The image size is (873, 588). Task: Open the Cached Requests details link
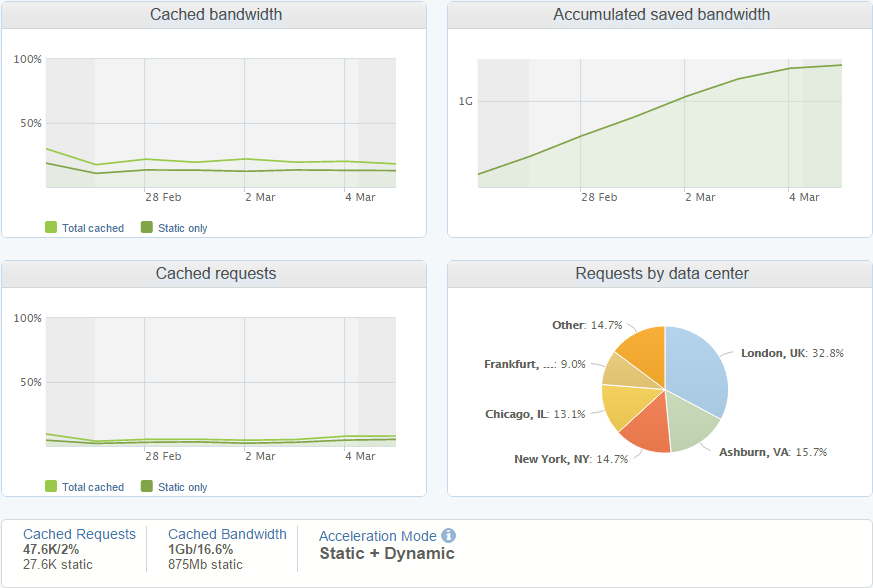(79, 534)
